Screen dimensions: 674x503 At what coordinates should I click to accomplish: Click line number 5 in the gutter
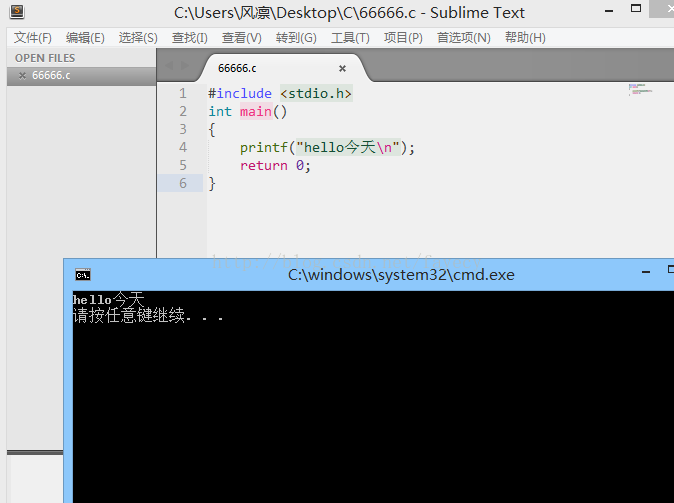[183, 166]
